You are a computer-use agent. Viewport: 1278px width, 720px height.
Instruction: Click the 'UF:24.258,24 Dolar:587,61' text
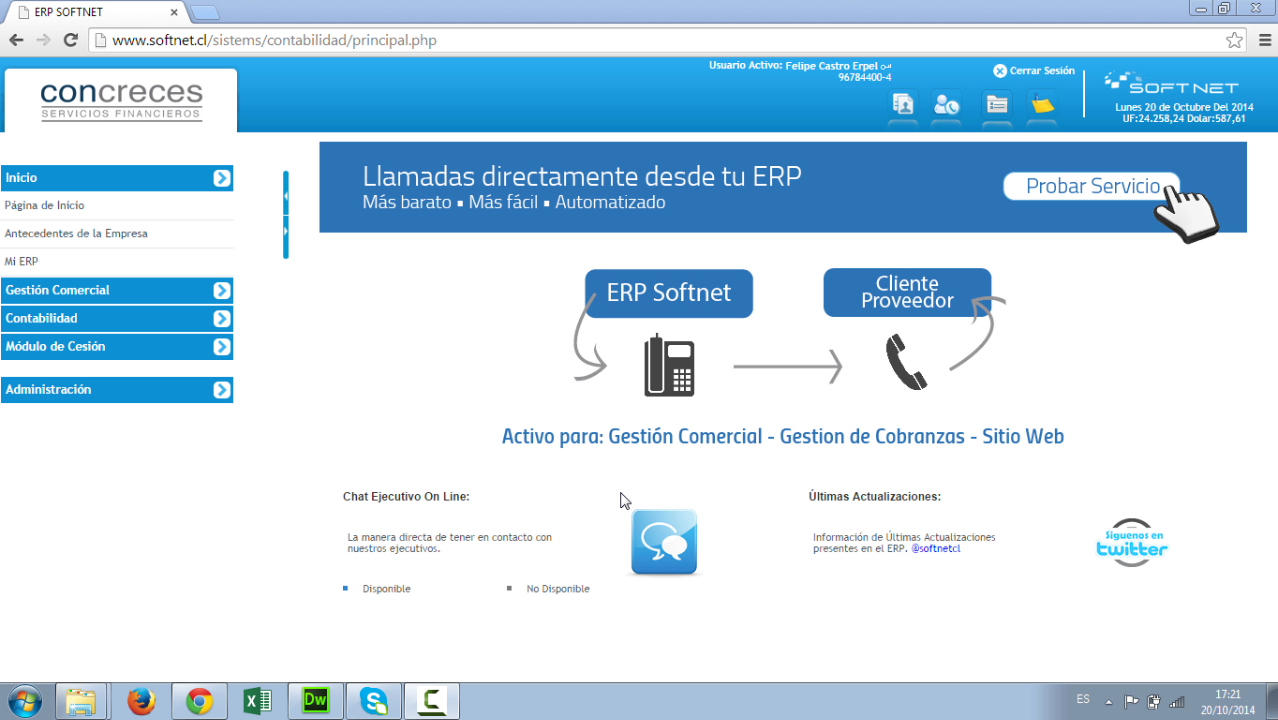1184,118
